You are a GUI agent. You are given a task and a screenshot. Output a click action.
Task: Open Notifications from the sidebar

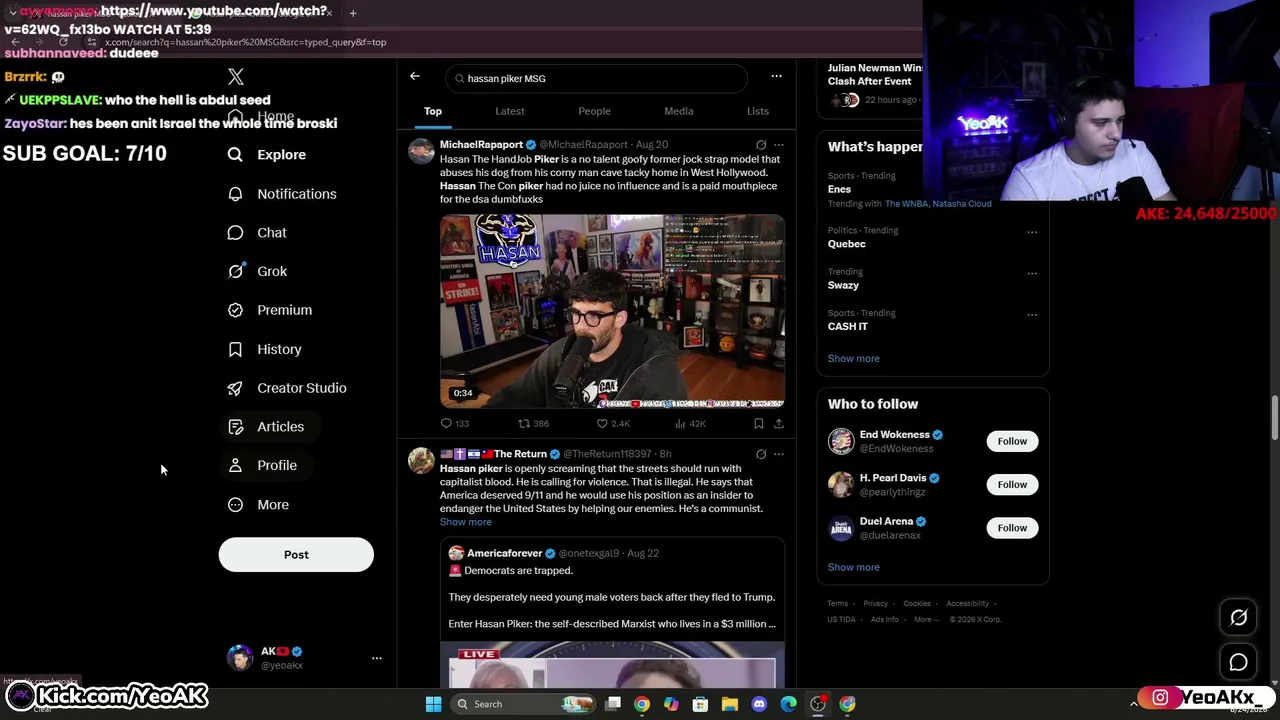282,194
